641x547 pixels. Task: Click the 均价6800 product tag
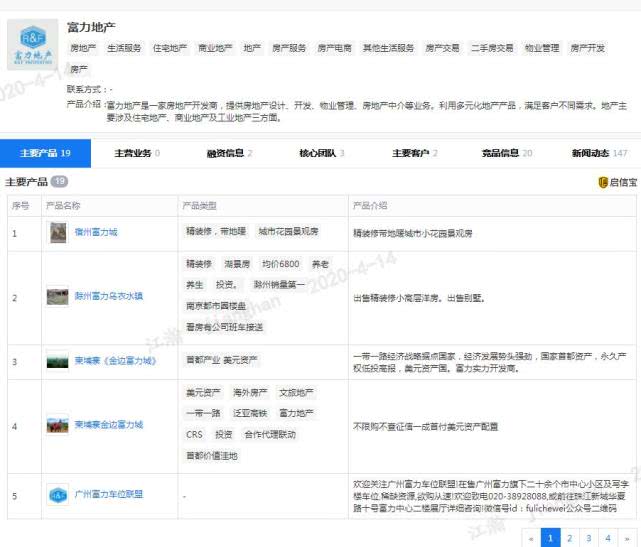(281, 264)
